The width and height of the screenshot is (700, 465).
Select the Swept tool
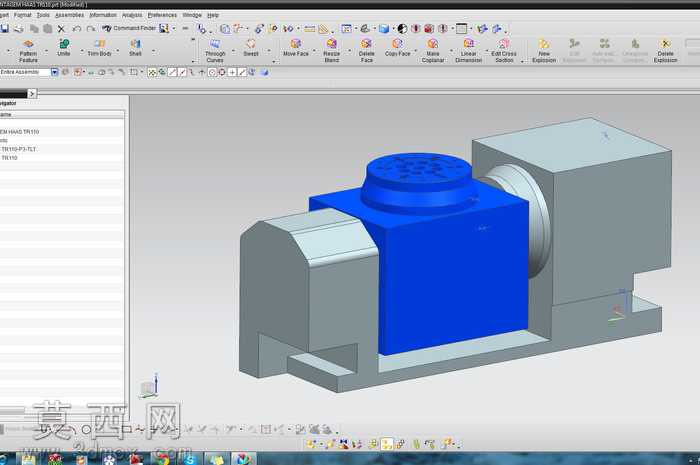(251, 48)
